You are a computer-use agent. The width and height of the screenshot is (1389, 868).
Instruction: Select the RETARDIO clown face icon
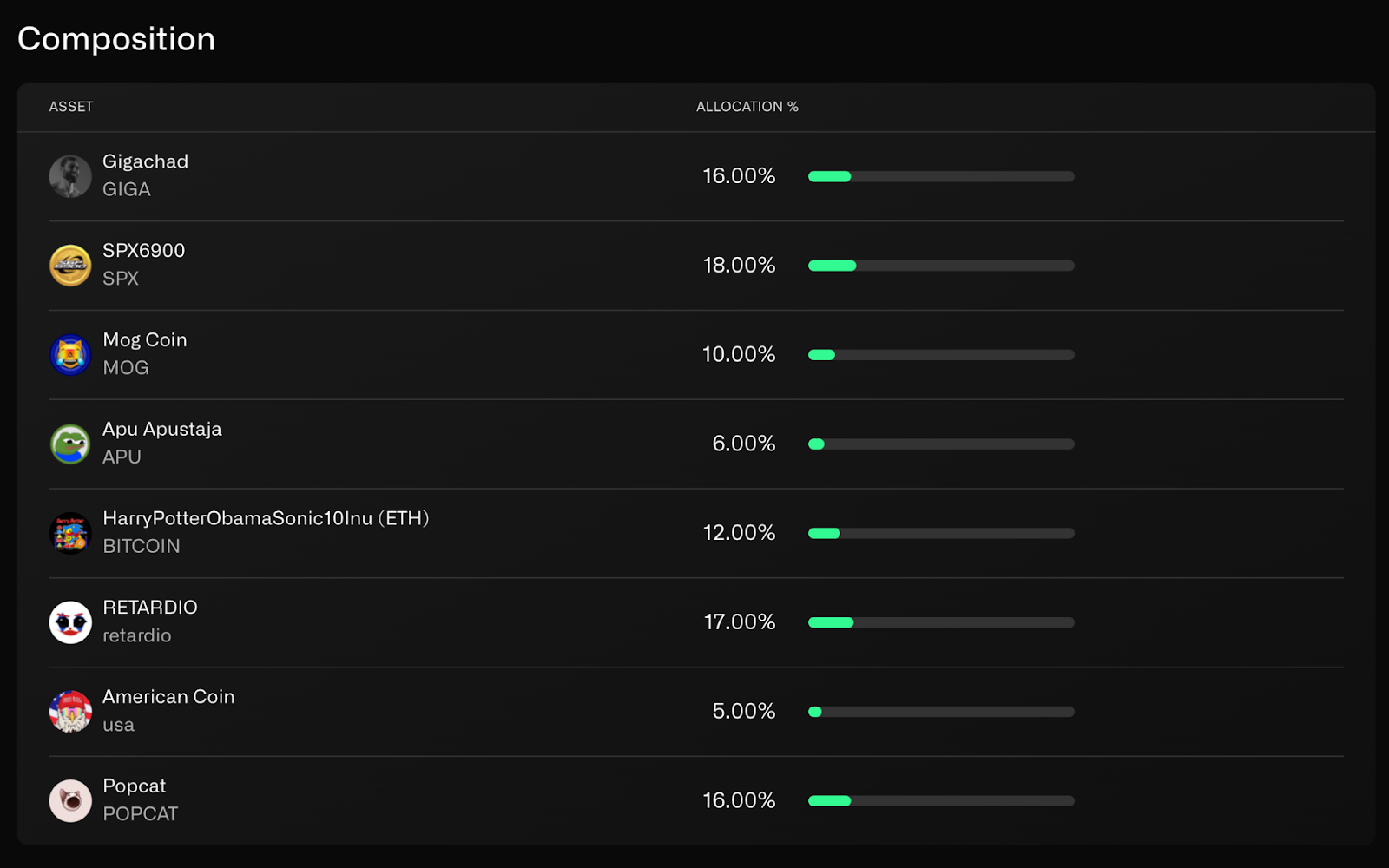click(x=70, y=622)
